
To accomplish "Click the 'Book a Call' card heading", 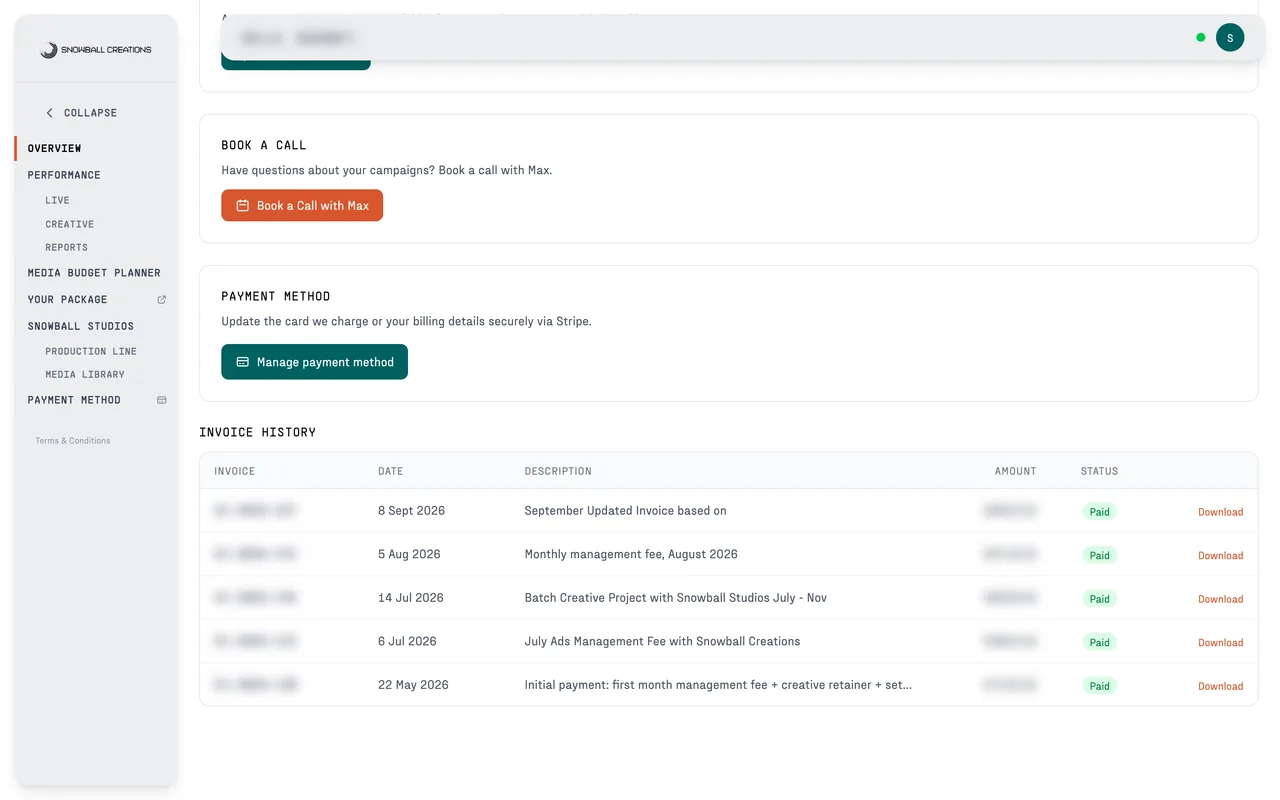I will pos(263,145).
